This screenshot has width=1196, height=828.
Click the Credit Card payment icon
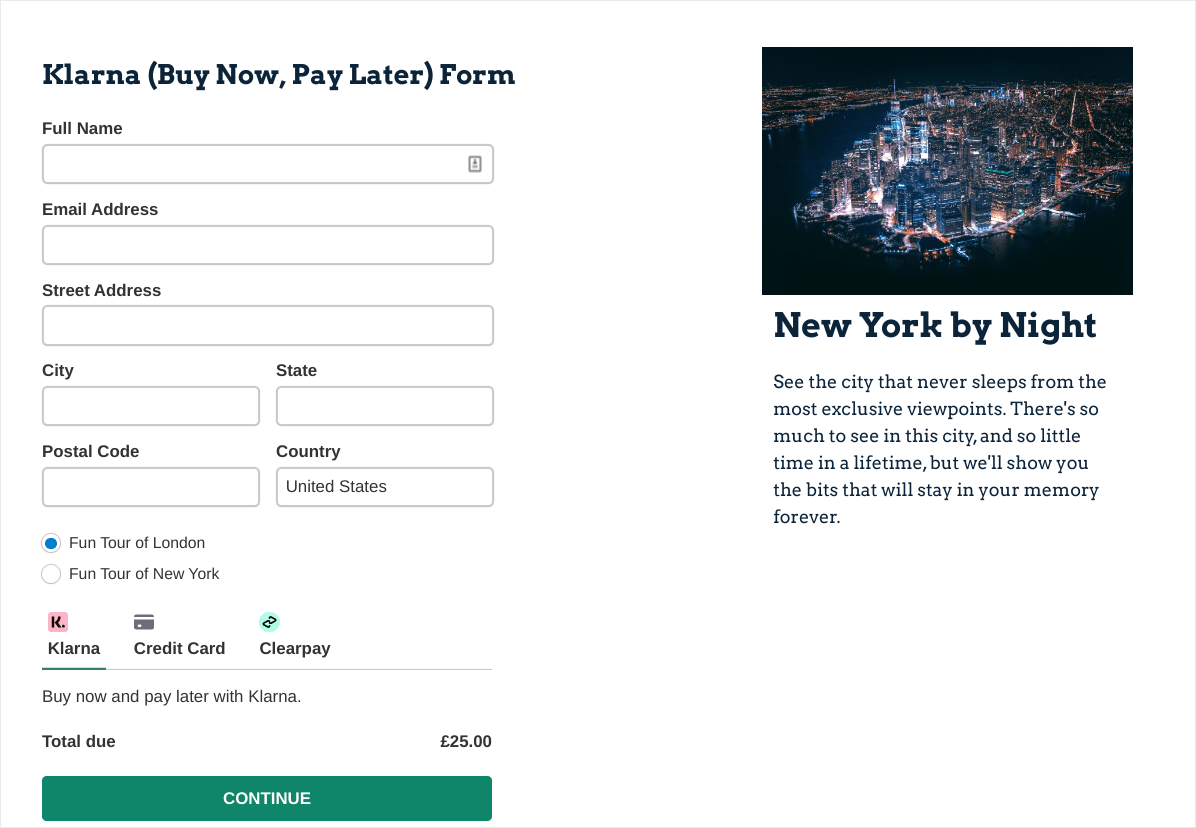click(x=143, y=621)
